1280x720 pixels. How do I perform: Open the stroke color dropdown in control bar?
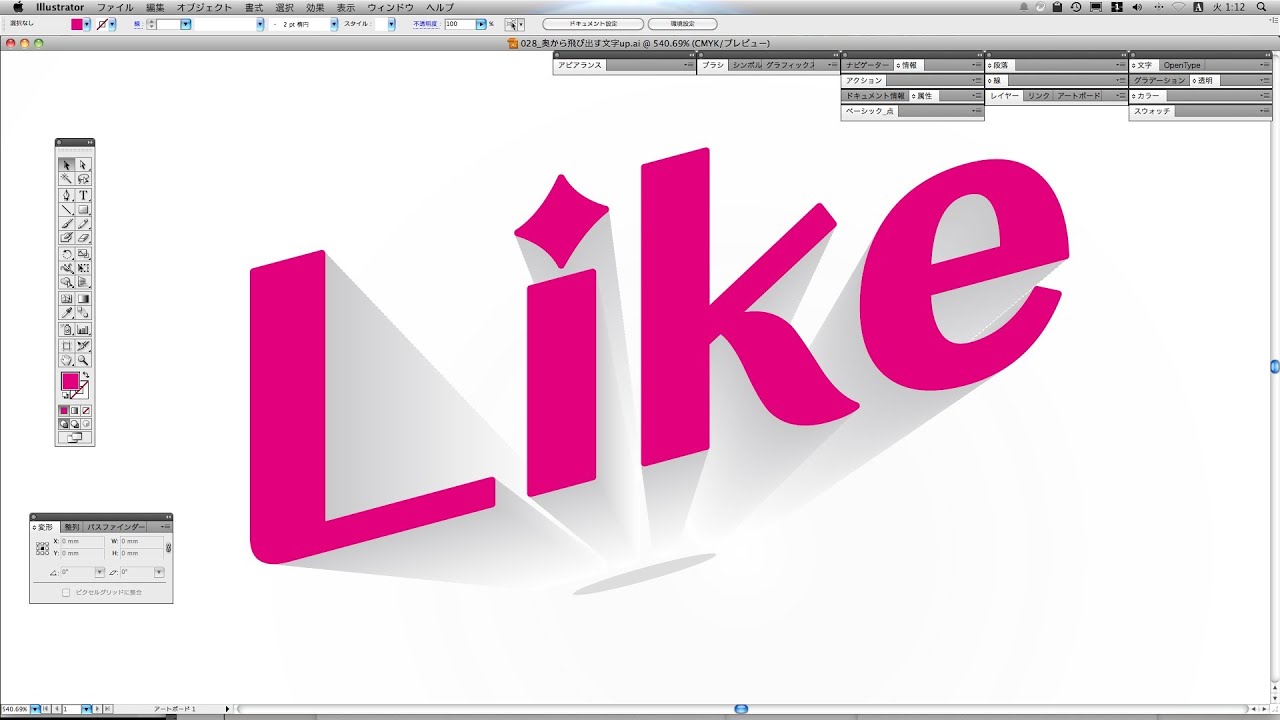[112, 24]
